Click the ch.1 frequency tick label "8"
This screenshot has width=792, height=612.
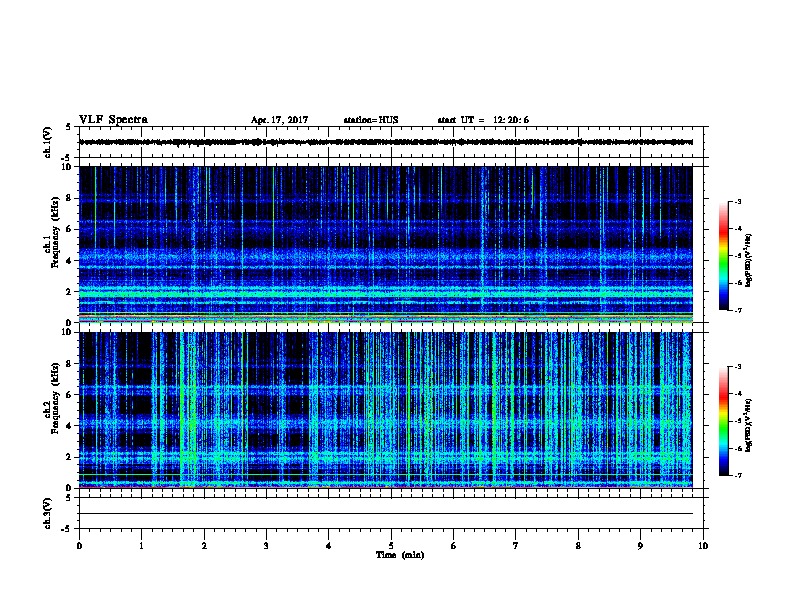tap(69, 198)
